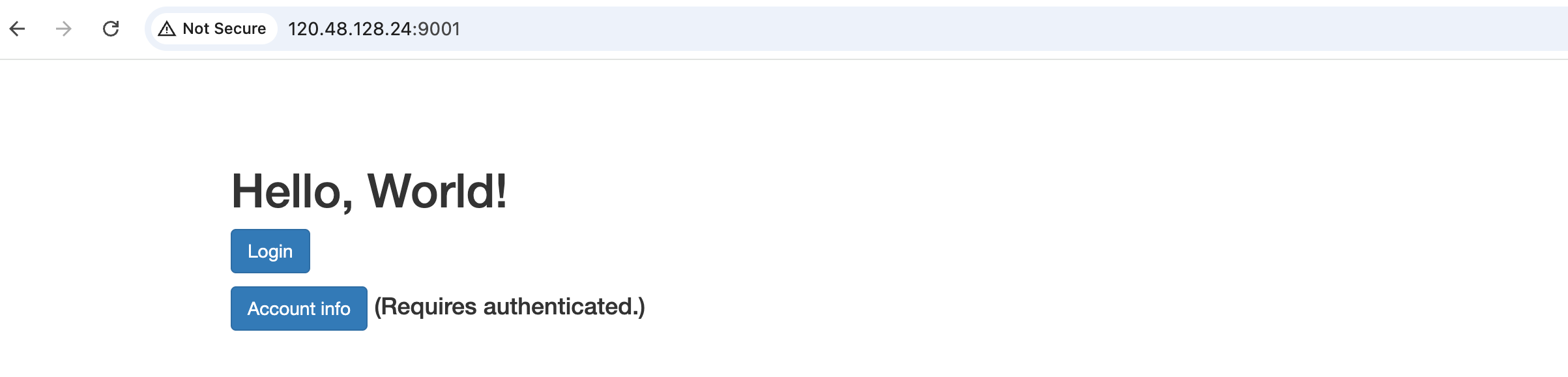Click the word info on the Account button

click(x=336, y=309)
